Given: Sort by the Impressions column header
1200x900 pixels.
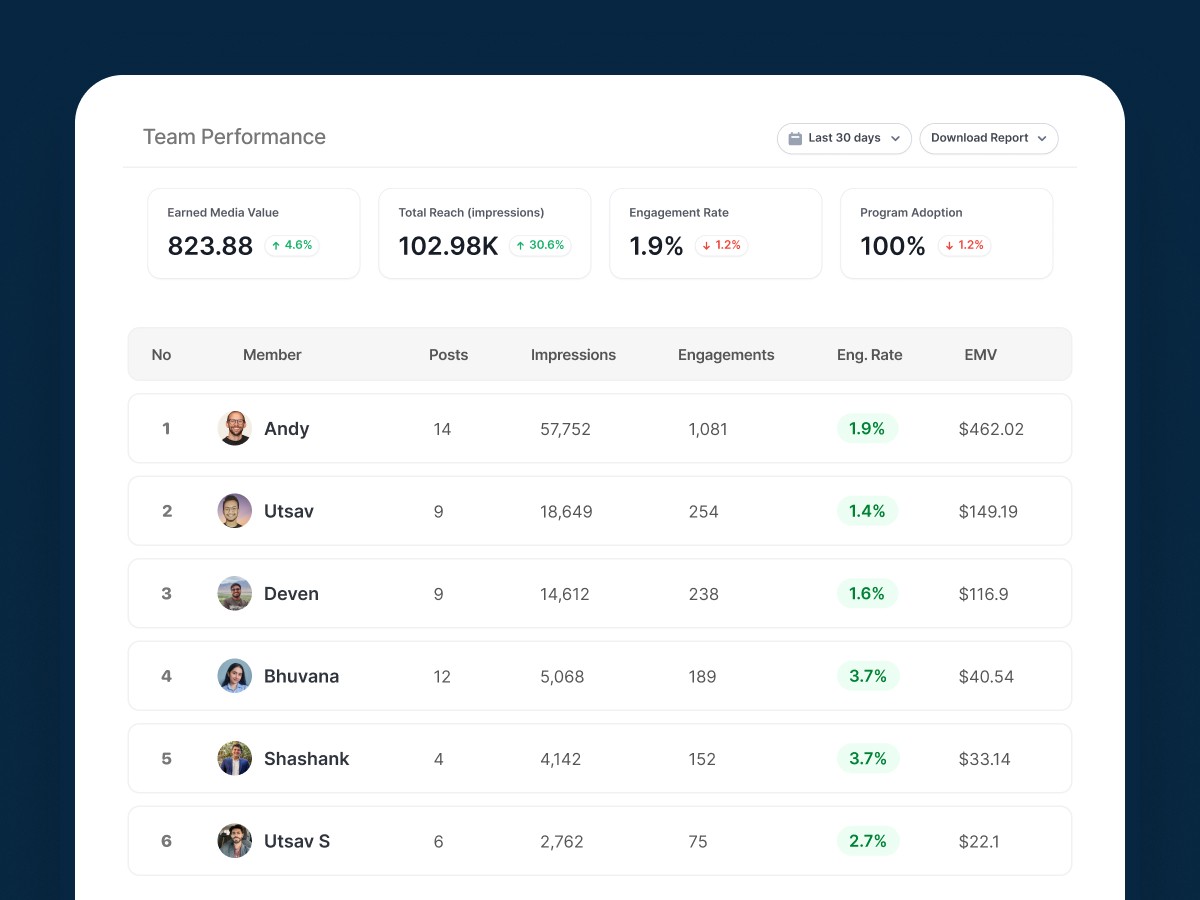Looking at the screenshot, I should coord(573,354).
